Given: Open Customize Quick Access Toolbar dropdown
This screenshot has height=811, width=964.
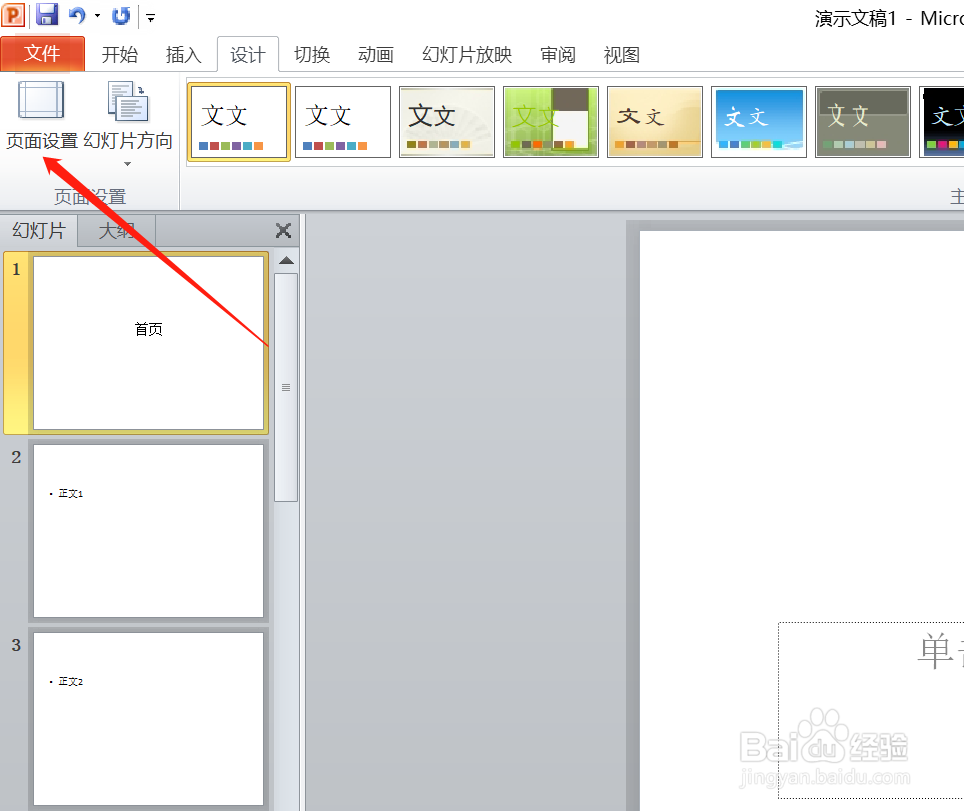Looking at the screenshot, I should click(151, 18).
